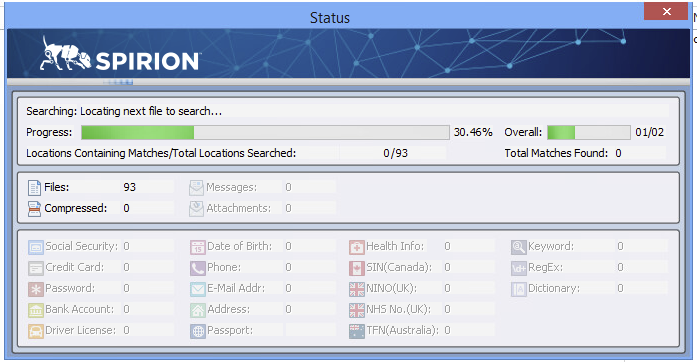Image resolution: width=697 pixels, height=362 pixels.
Task: Click the Dictionary label
Action: (554, 288)
